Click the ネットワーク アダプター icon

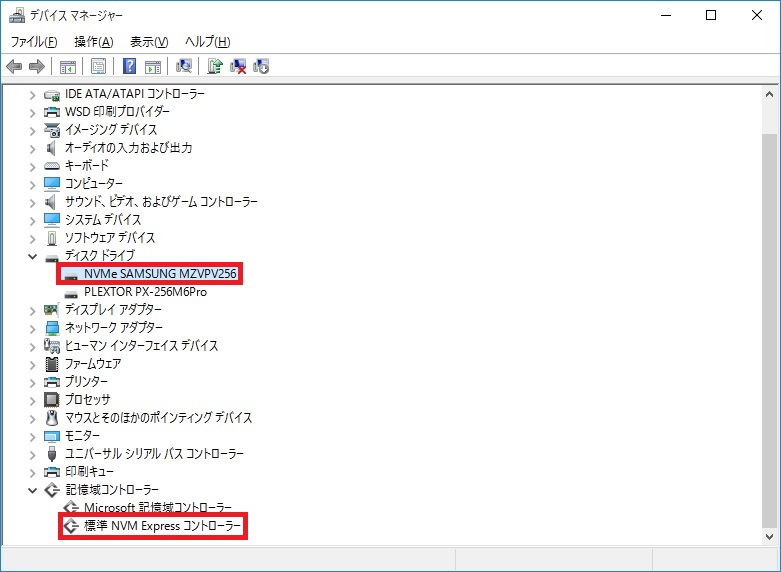click(52, 328)
